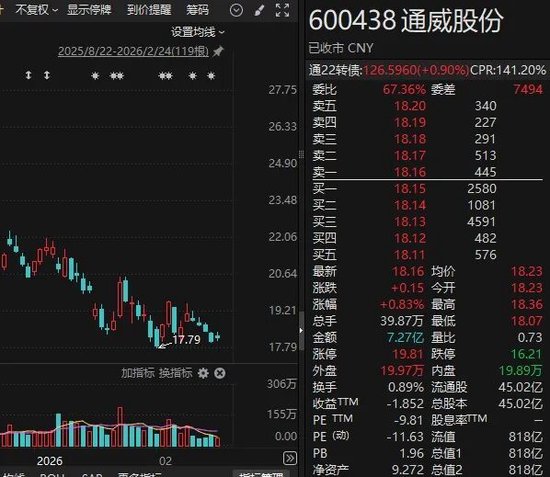Click the first up-down arrow event marker
Image resolution: width=550 pixels, height=477 pixels.
28,75
